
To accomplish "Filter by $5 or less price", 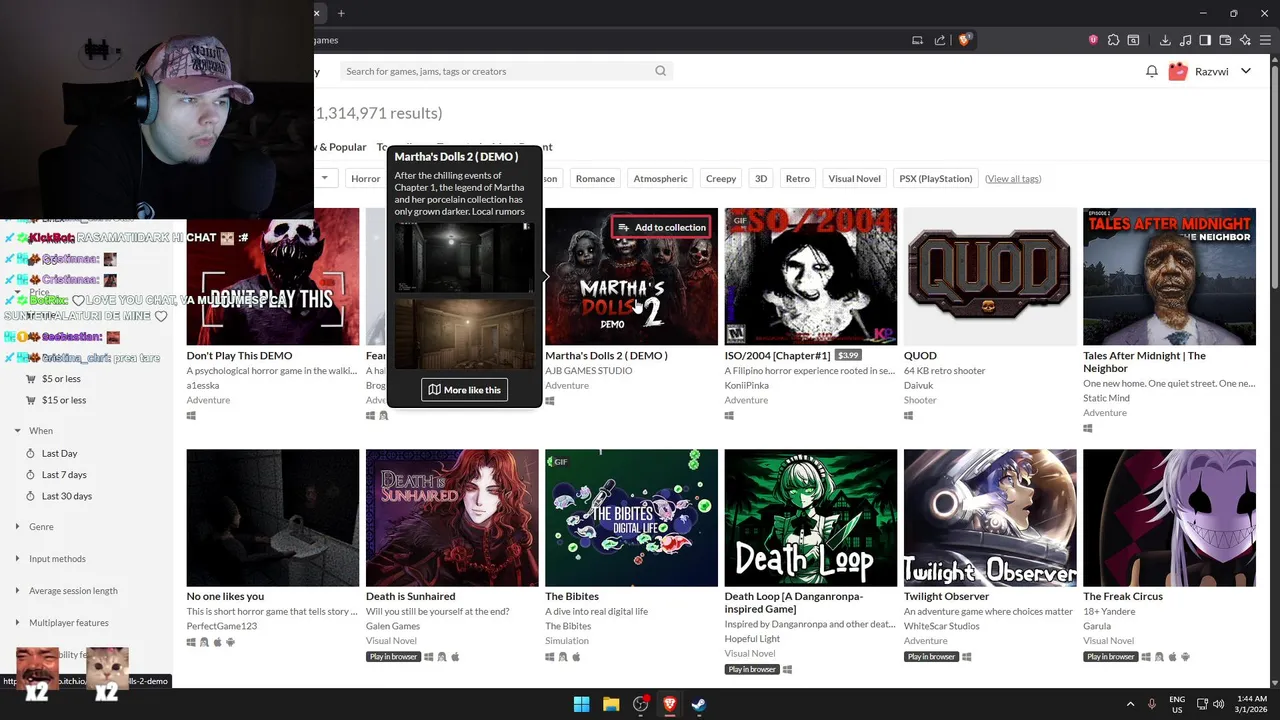I will click(x=61, y=379).
